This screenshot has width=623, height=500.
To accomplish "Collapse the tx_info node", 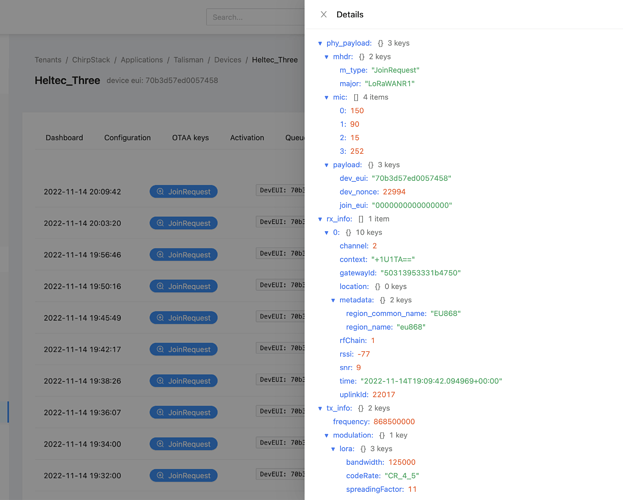I will (320, 408).
